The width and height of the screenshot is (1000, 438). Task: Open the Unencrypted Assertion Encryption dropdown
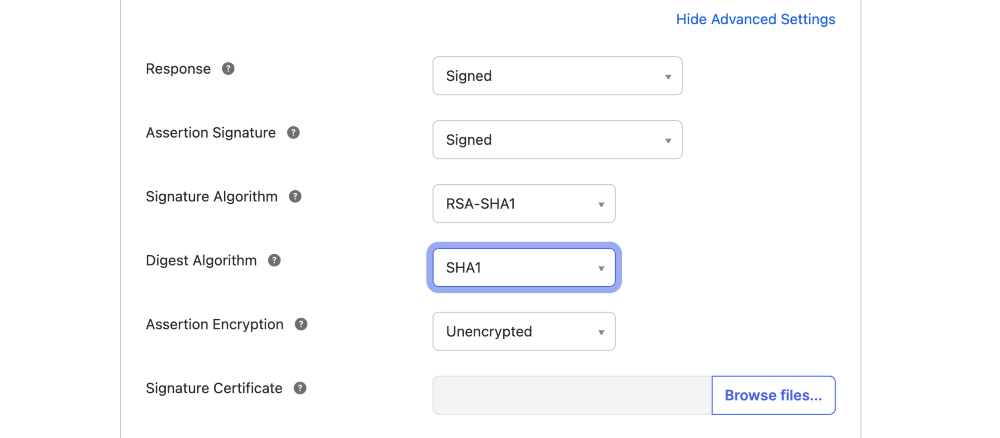click(x=524, y=331)
